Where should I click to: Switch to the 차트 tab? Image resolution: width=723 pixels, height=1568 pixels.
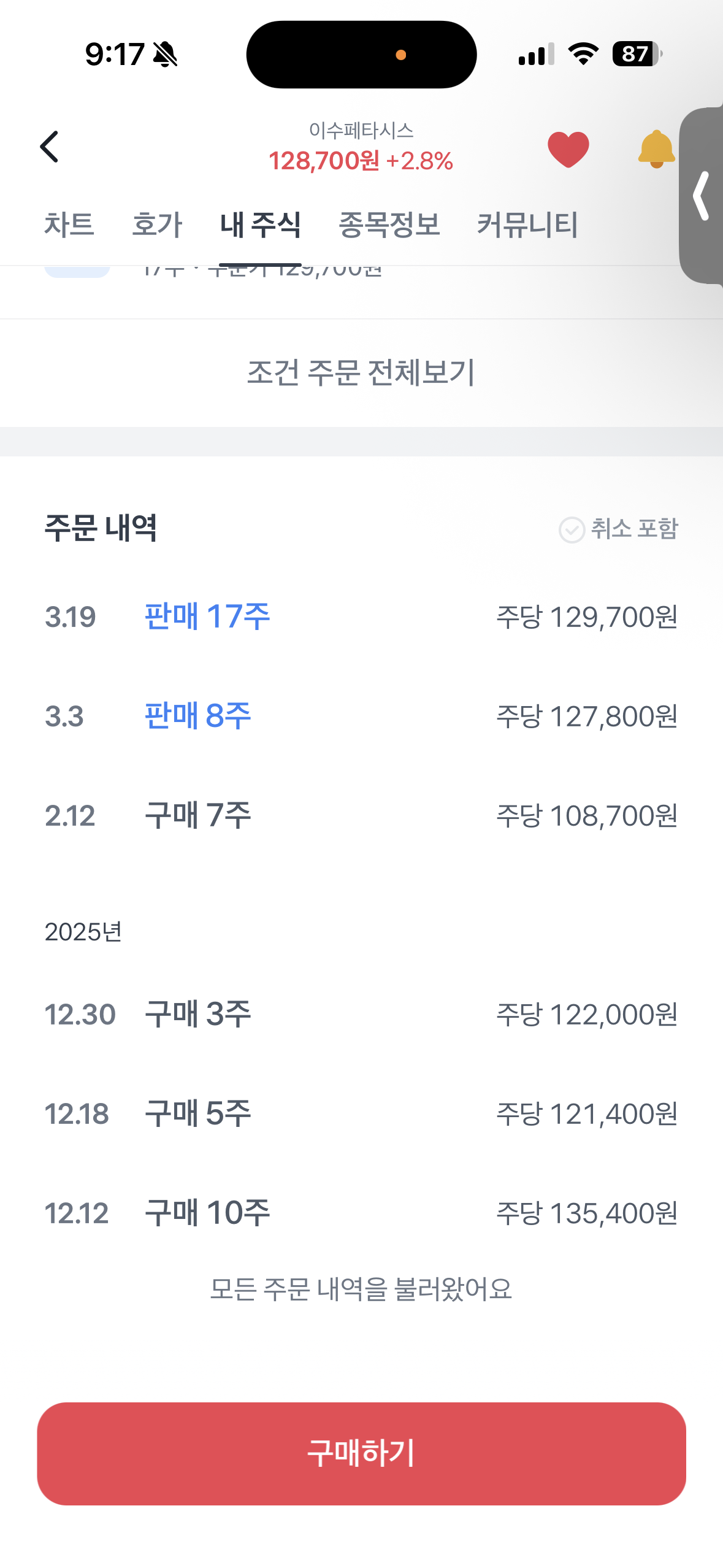(69, 225)
